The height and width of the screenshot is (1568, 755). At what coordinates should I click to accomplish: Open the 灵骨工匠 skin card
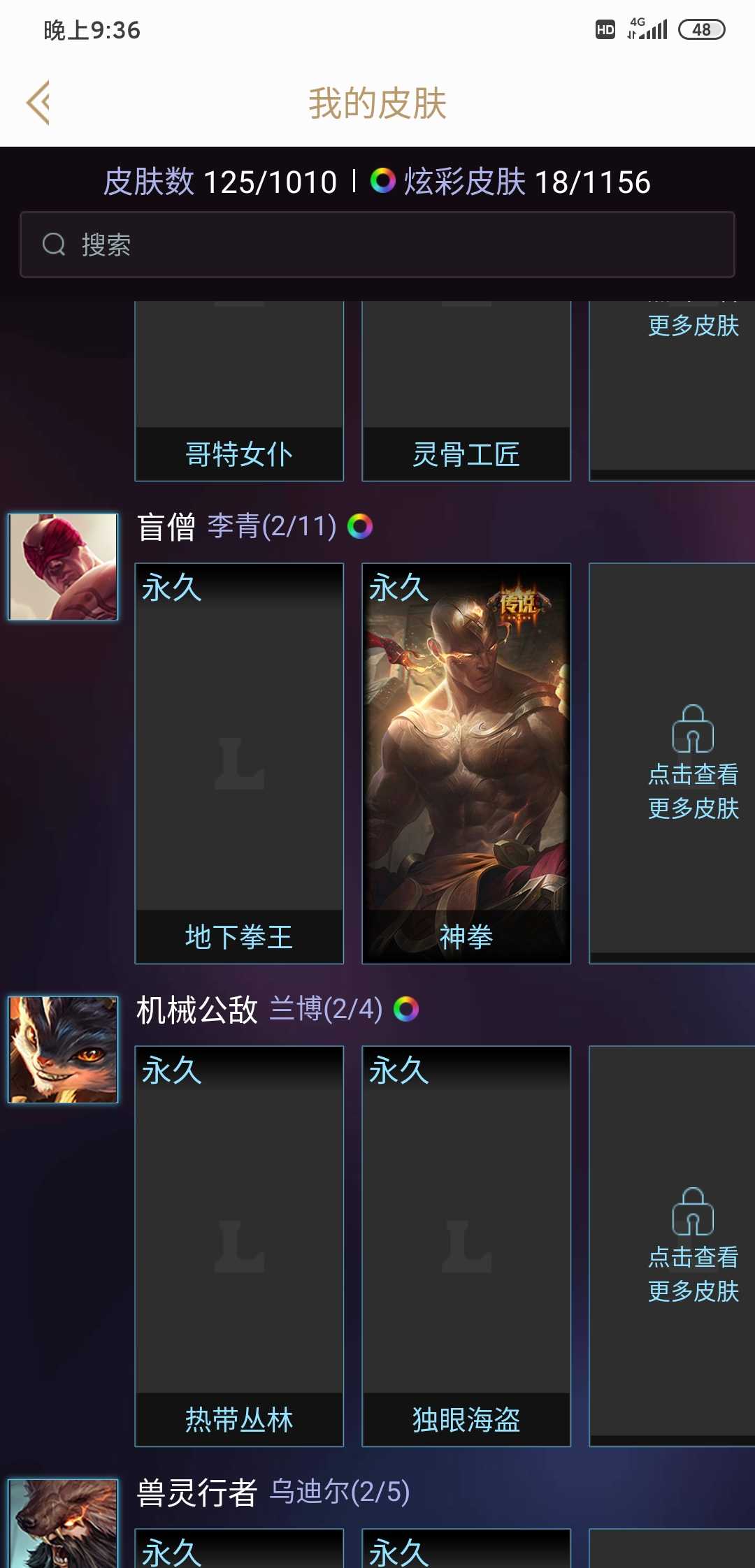point(466,391)
